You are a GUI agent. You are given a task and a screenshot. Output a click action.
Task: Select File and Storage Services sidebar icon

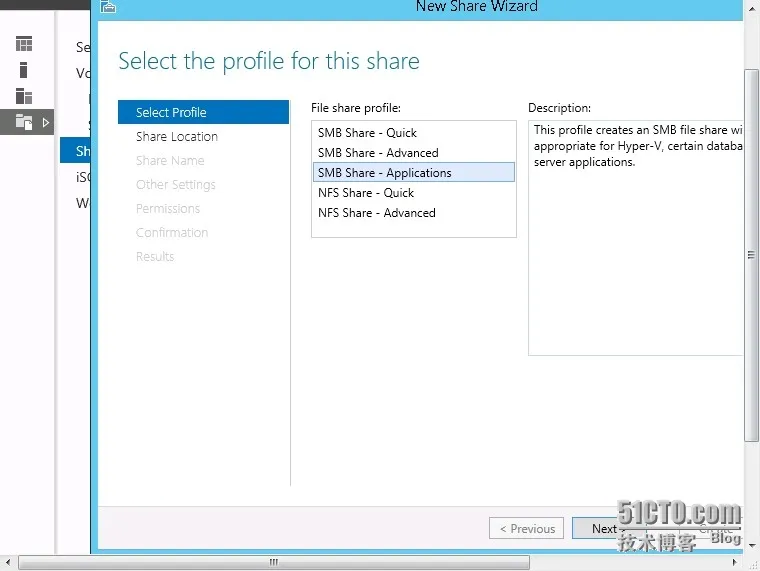pos(24,122)
